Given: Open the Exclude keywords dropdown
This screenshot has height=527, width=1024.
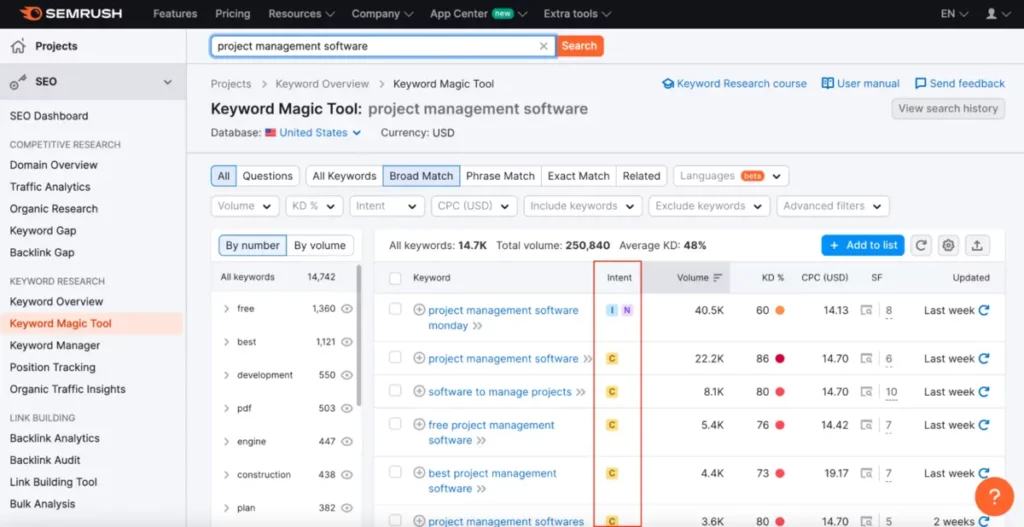Looking at the screenshot, I should click(x=709, y=206).
